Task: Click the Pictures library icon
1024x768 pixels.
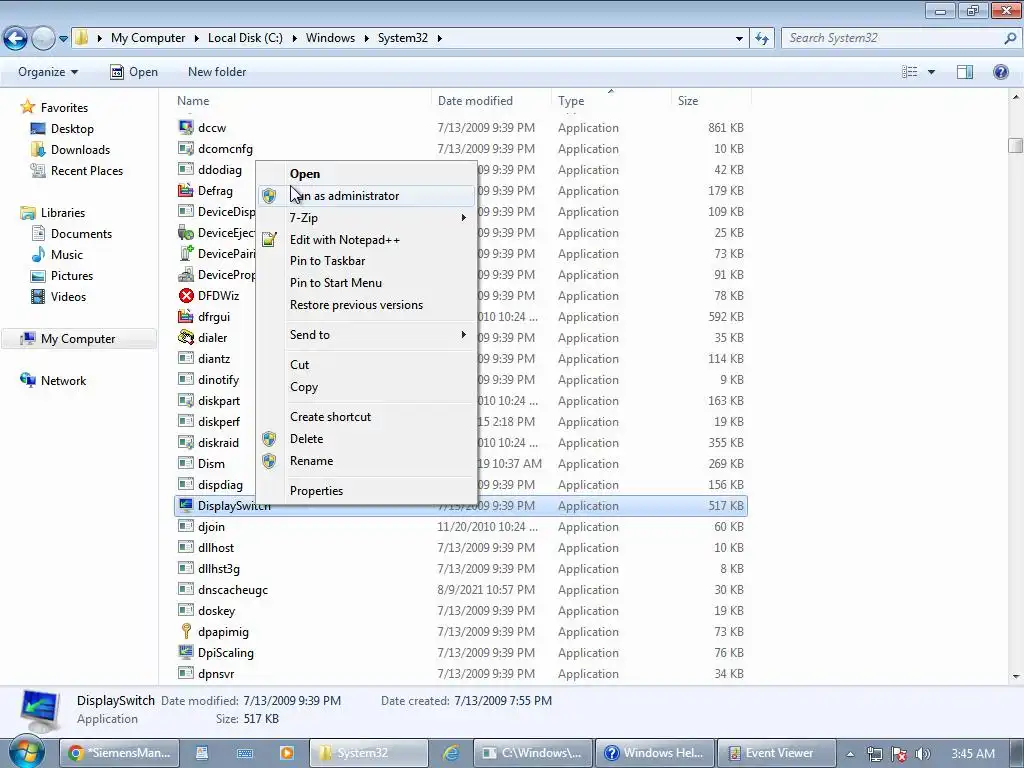Action: click(x=38, y=276)
